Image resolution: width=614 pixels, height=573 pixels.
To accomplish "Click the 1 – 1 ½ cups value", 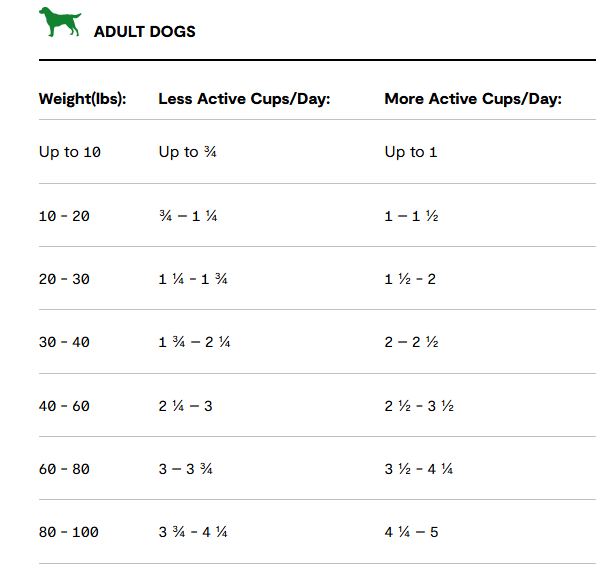I will tap(412, 216).
